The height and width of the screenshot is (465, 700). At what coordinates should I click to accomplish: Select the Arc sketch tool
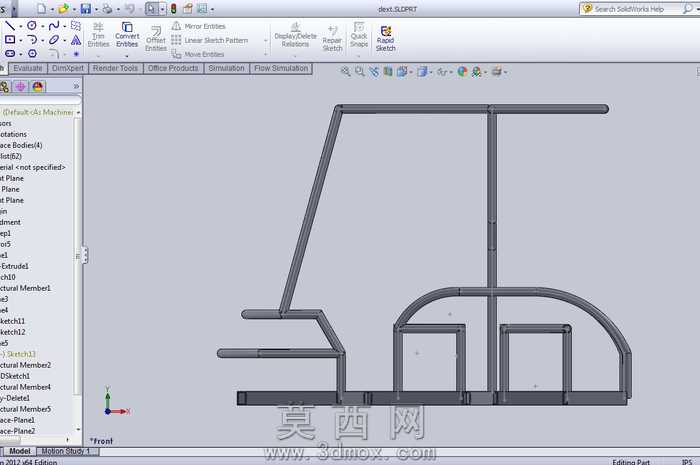[32, 40]
